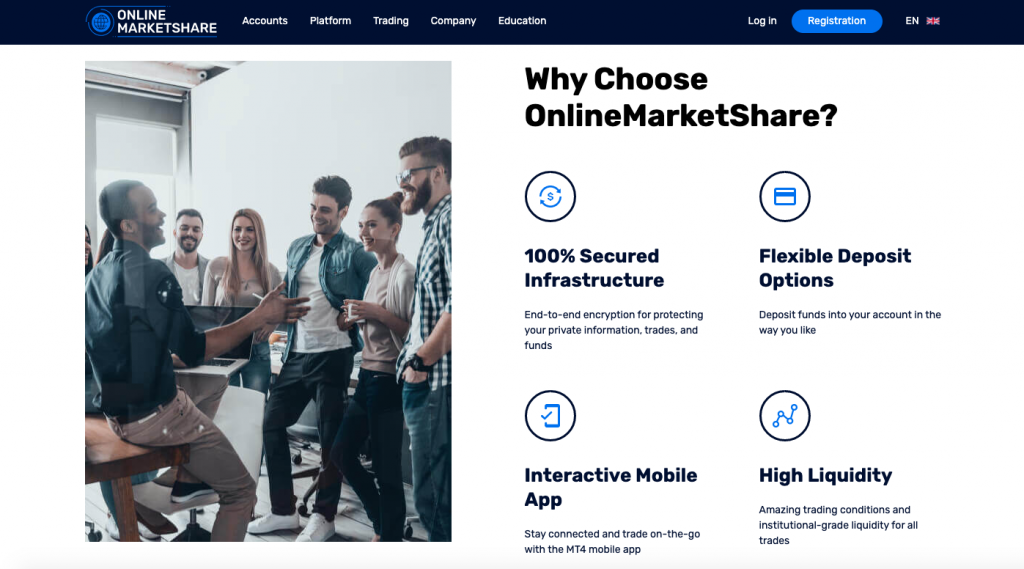1024x569 pixels.
Task: Open the Trading menu item
Action: tap(391, 21)
